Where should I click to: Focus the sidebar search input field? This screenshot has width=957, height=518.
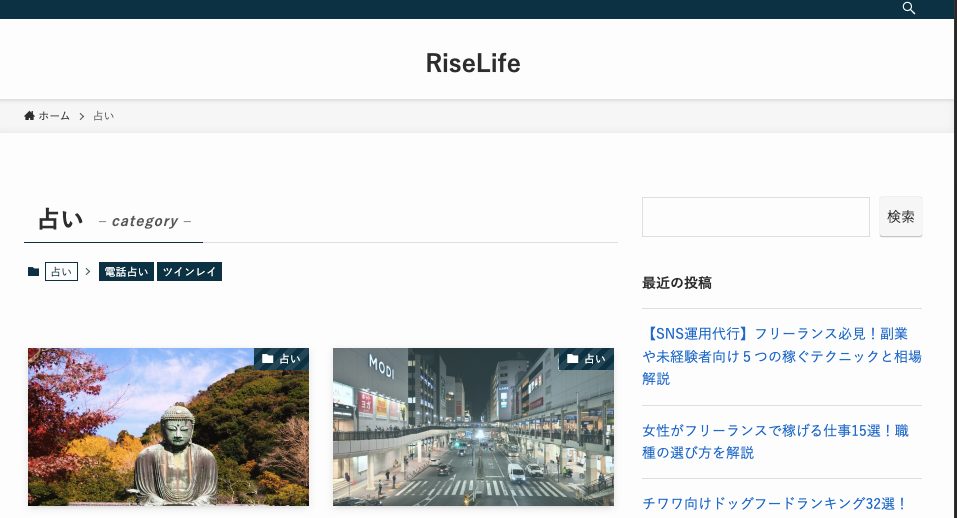click(x=756, y=217)
